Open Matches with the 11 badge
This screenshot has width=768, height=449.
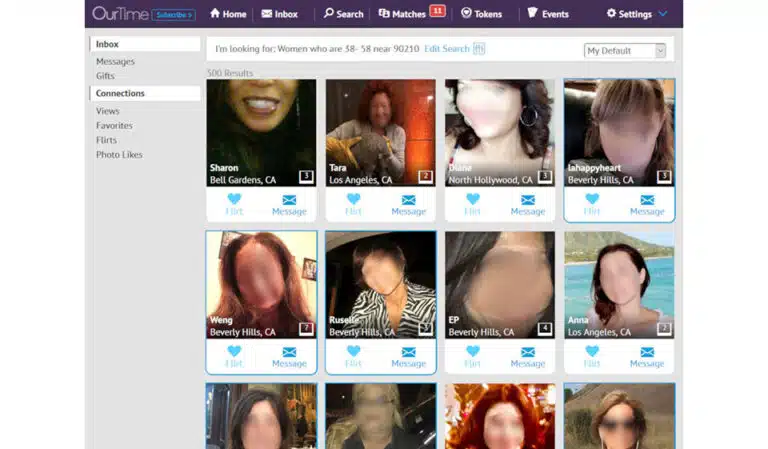point(410,14)
